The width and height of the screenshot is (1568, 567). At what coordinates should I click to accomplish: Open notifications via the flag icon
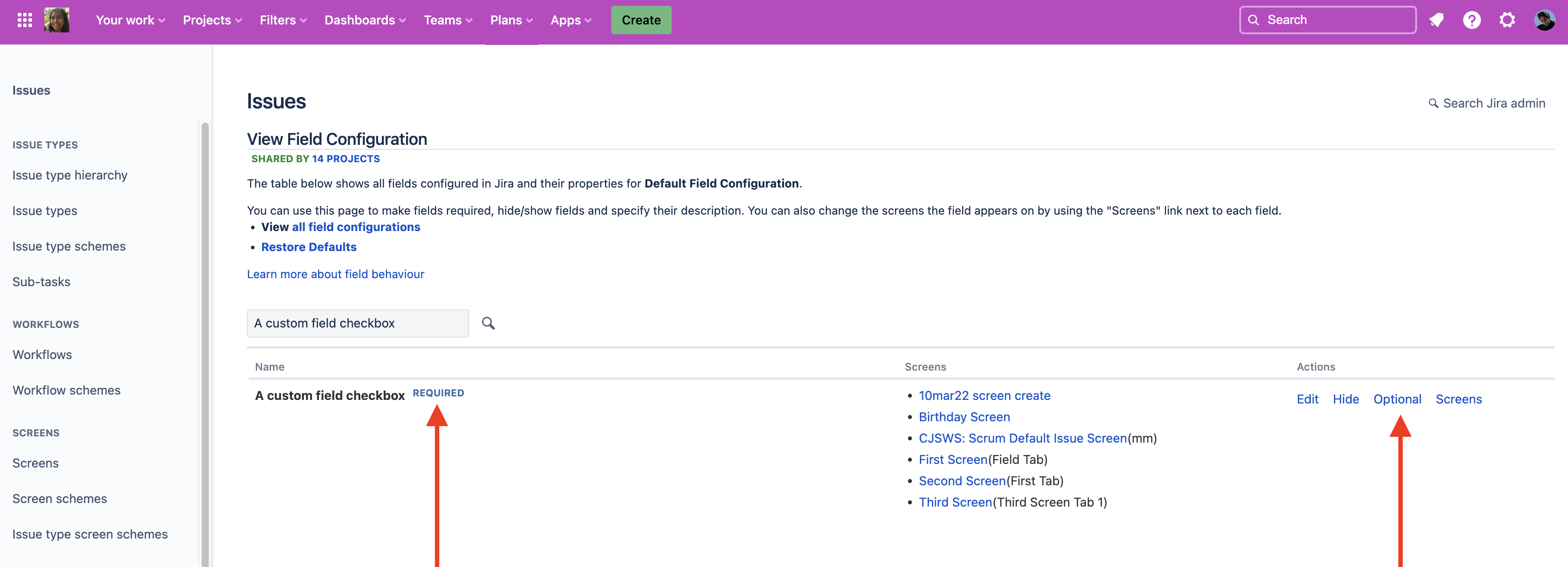tap(1437, 20)
